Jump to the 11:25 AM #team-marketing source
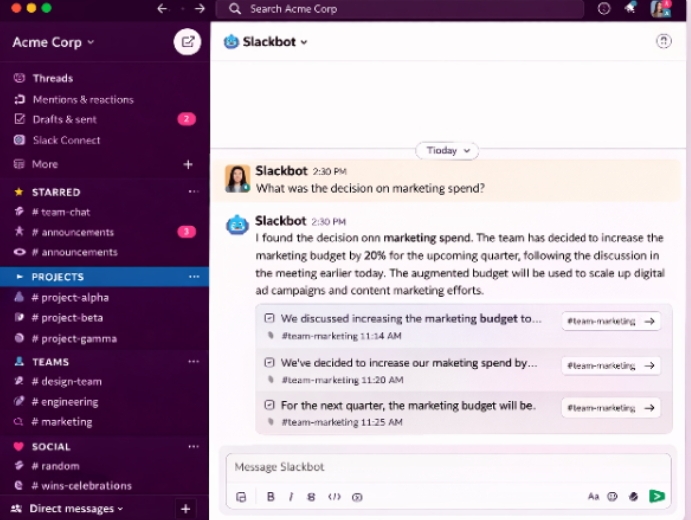 (x=610, y=407)
